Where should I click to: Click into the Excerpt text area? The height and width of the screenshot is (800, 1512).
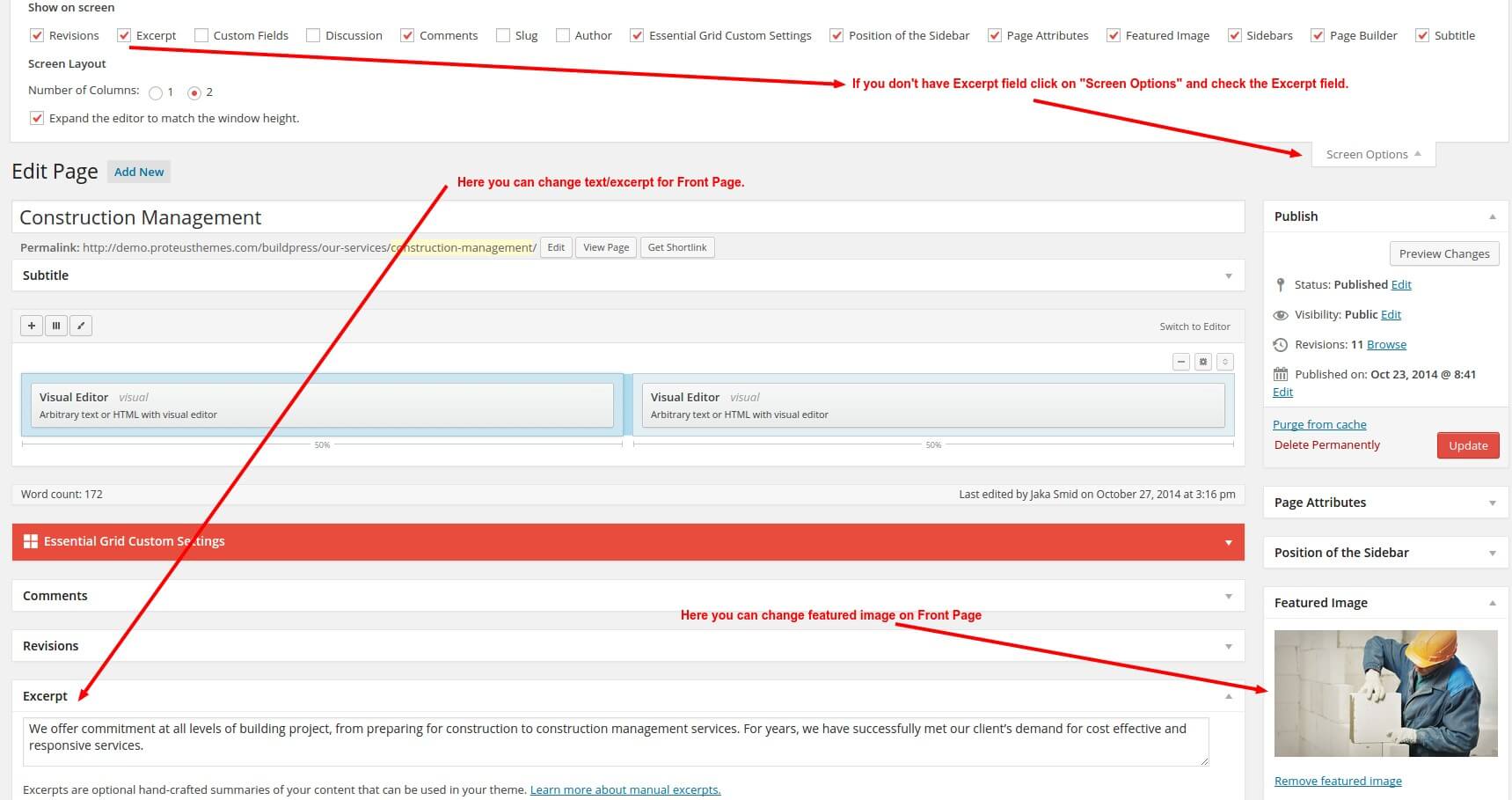click(616, 741)
